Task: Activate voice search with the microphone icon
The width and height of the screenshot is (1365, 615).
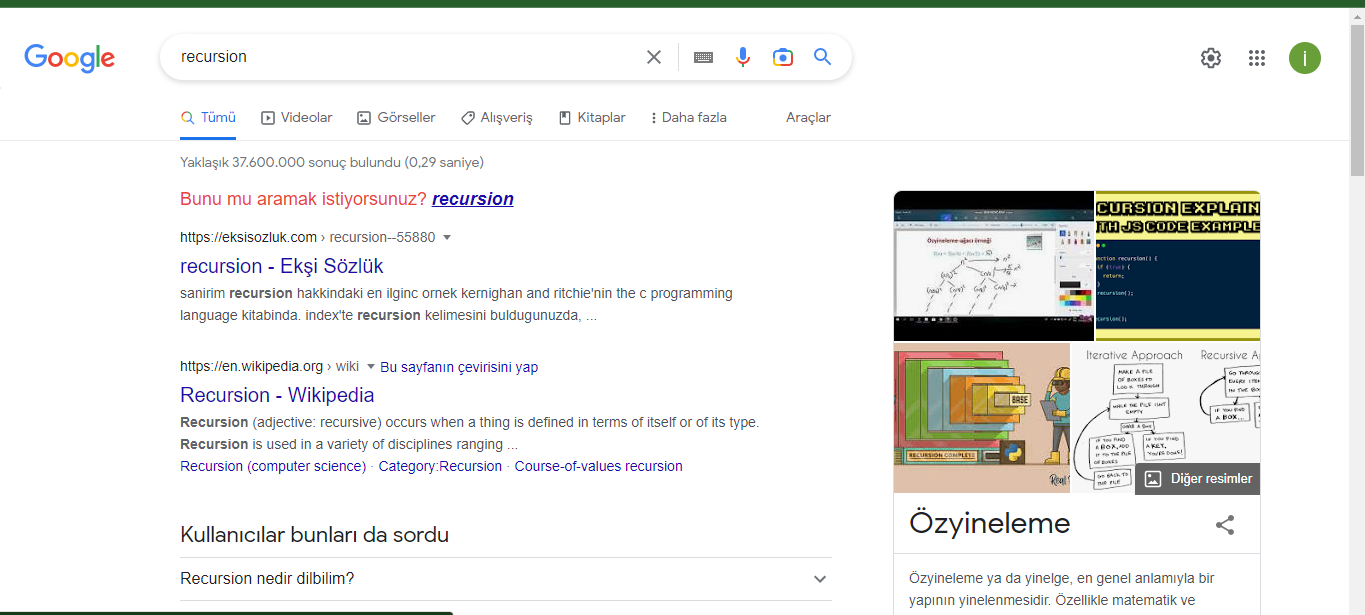Action: tap(742, 57)
